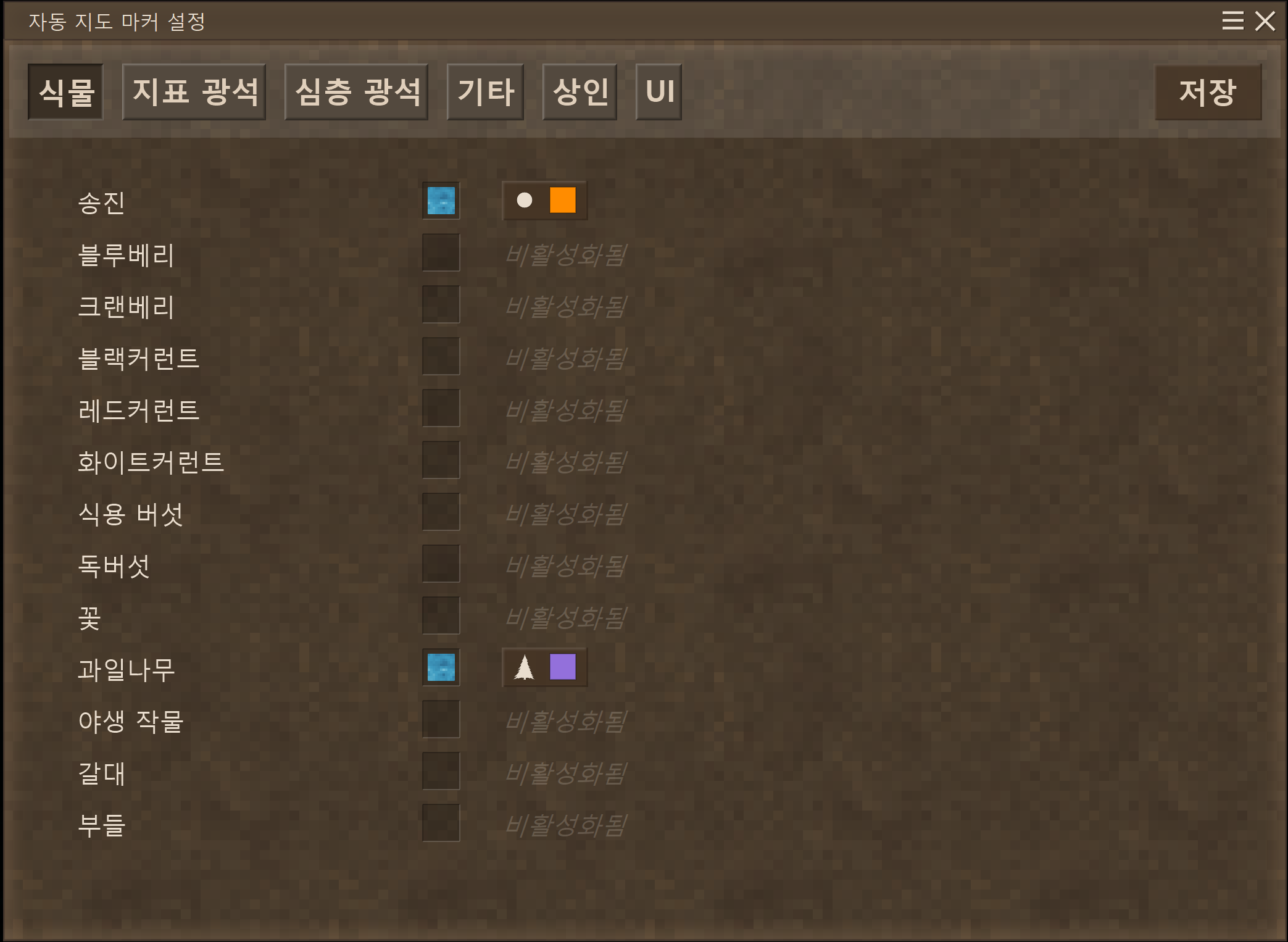Image resolution: width=1288 pixels, height=942 pixels.
Task: Switch to the 지표 광석 tab
Action: [x=194, y=92]
